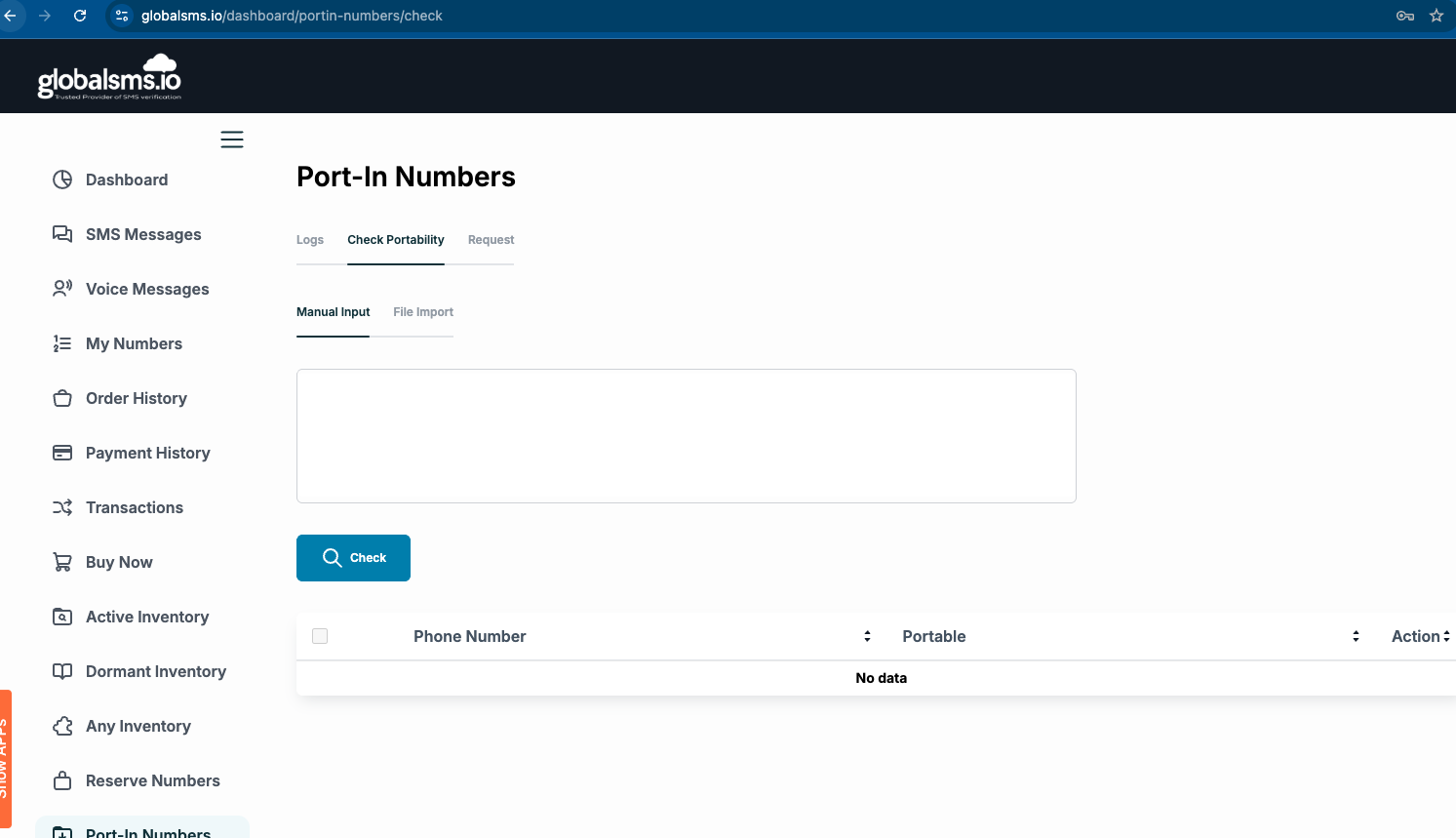Image resolution: width=1456 pixels, height=838 pixels.
Task: Click the Action column sort arrows
Action: click(x=1446, y=636)
